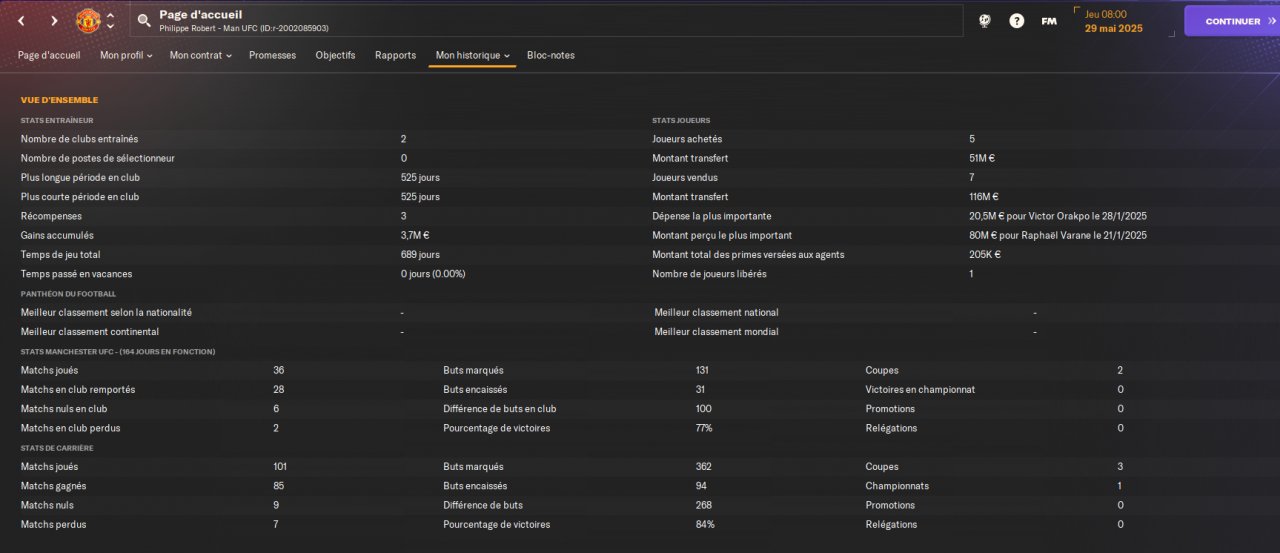
Task: Select the Rapports tab
Action: coord(395,56)
